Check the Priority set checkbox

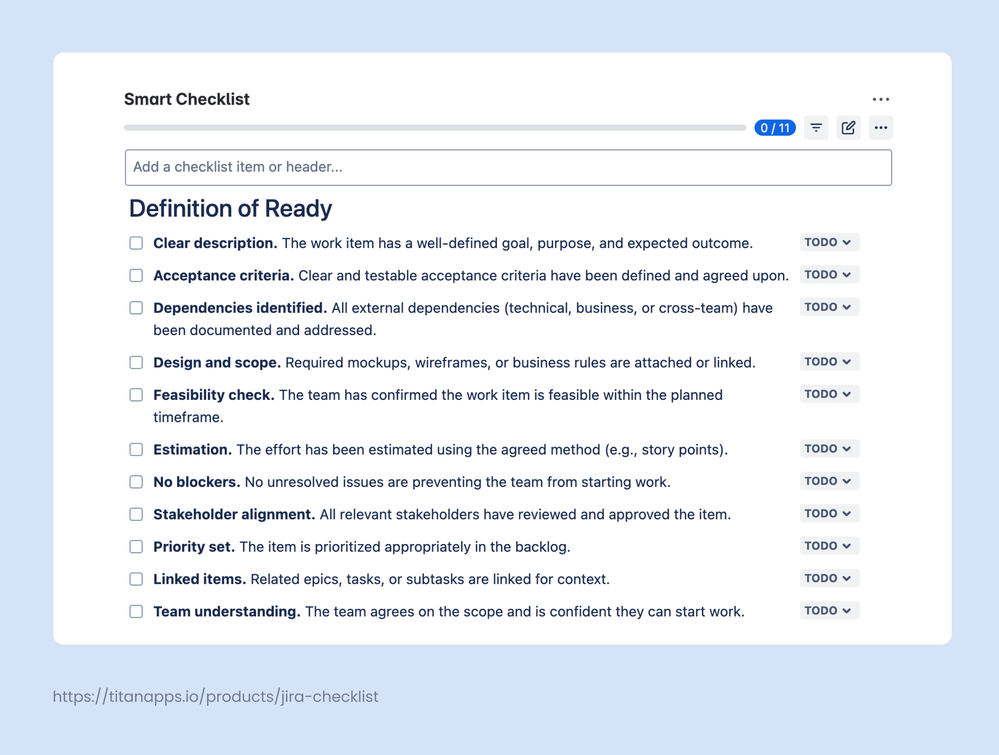(136, 545)
